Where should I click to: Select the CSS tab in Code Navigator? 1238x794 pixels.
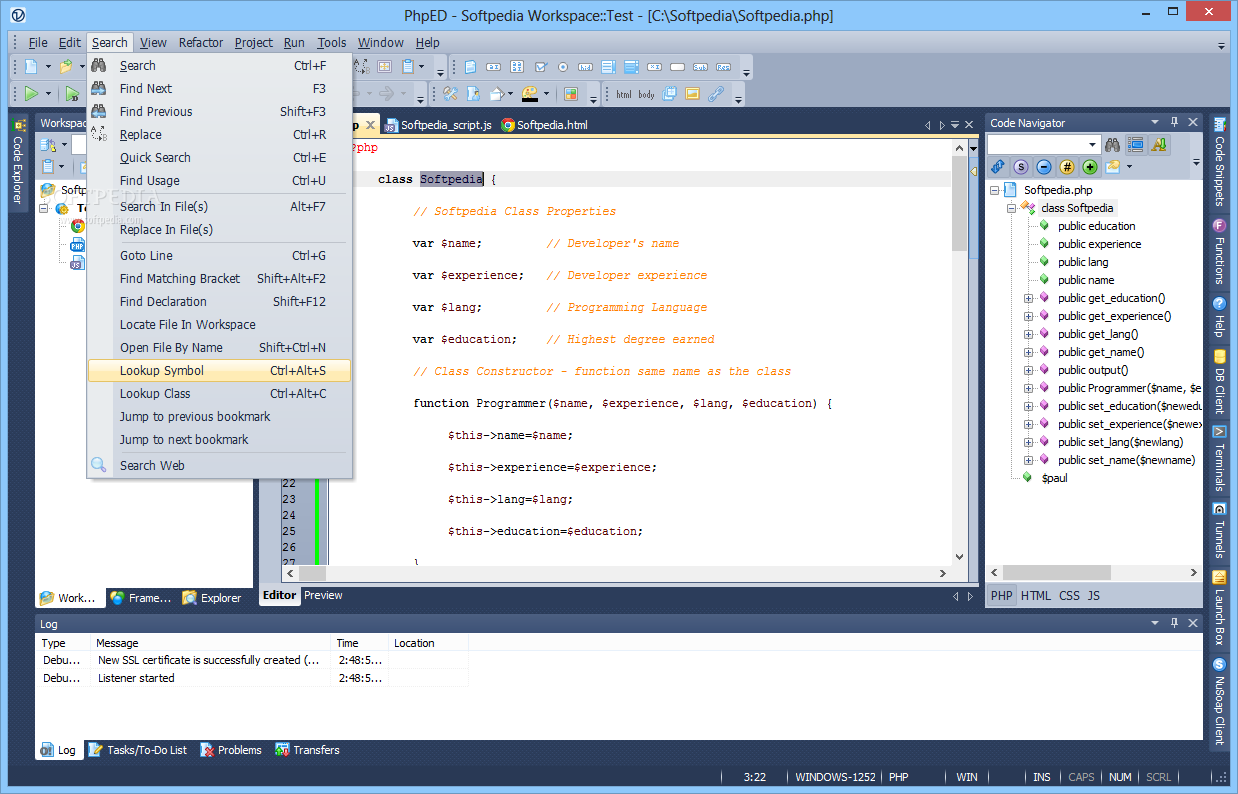(1069, 595)
